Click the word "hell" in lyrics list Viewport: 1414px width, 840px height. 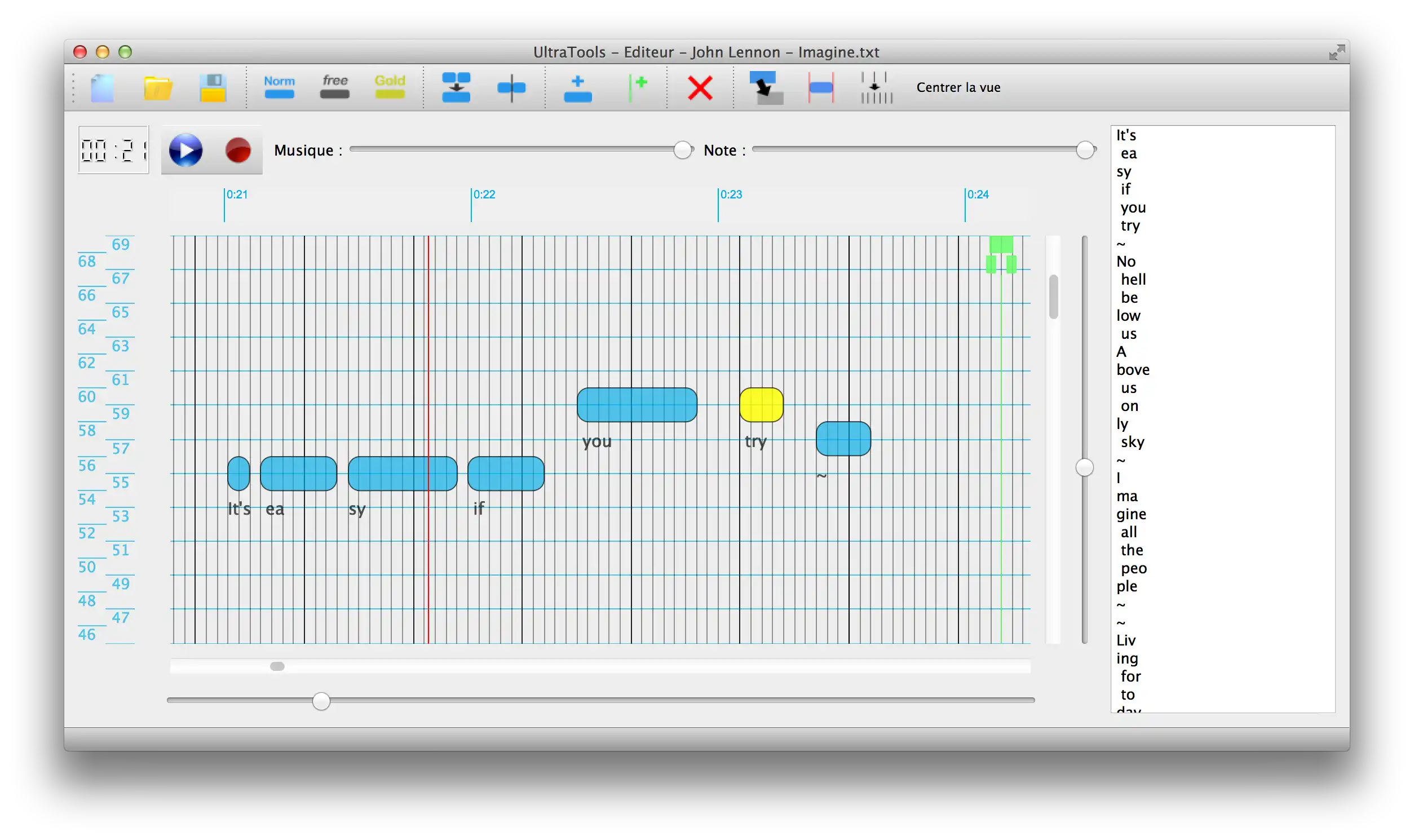point(1133,280)
